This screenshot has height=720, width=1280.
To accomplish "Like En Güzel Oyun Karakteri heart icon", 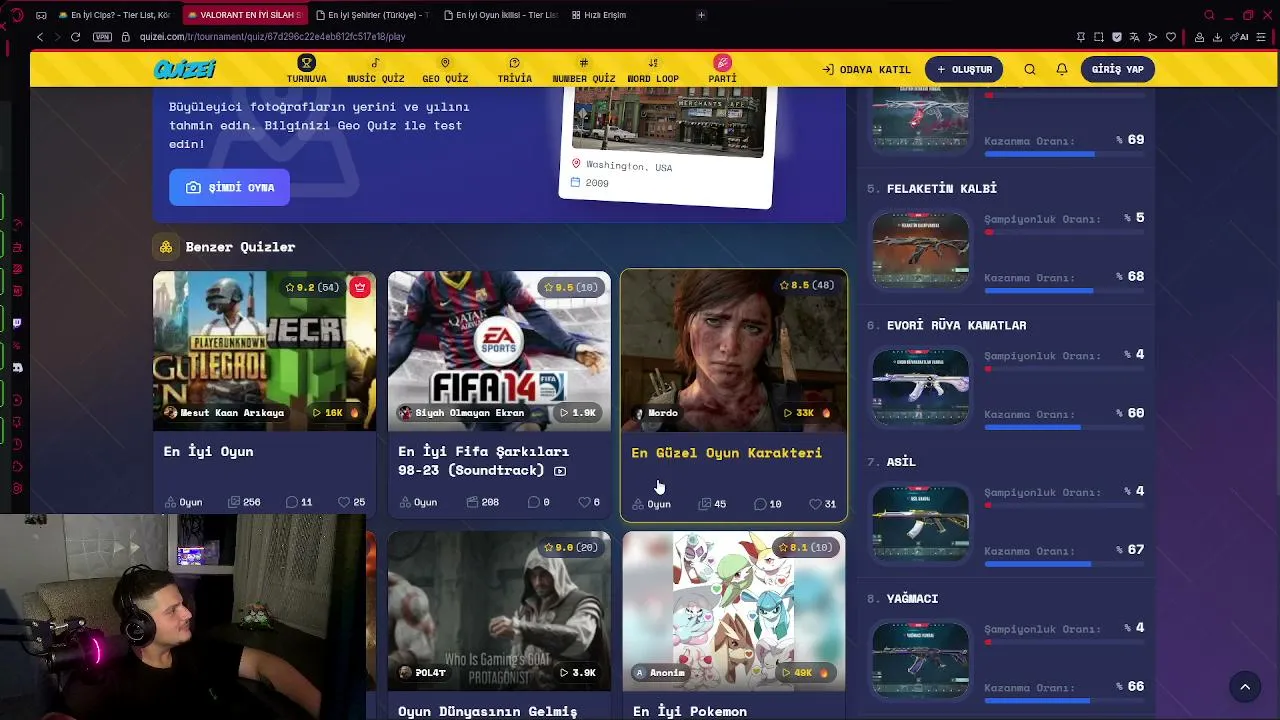I will [x=815, y=504].
